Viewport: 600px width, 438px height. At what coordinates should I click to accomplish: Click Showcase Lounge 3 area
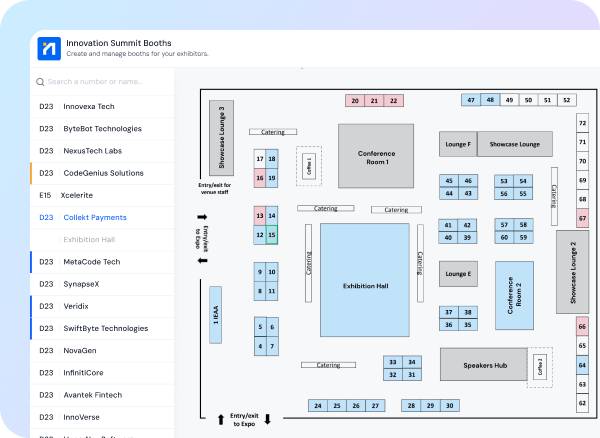pyautogui.click(x=222, y=138)
